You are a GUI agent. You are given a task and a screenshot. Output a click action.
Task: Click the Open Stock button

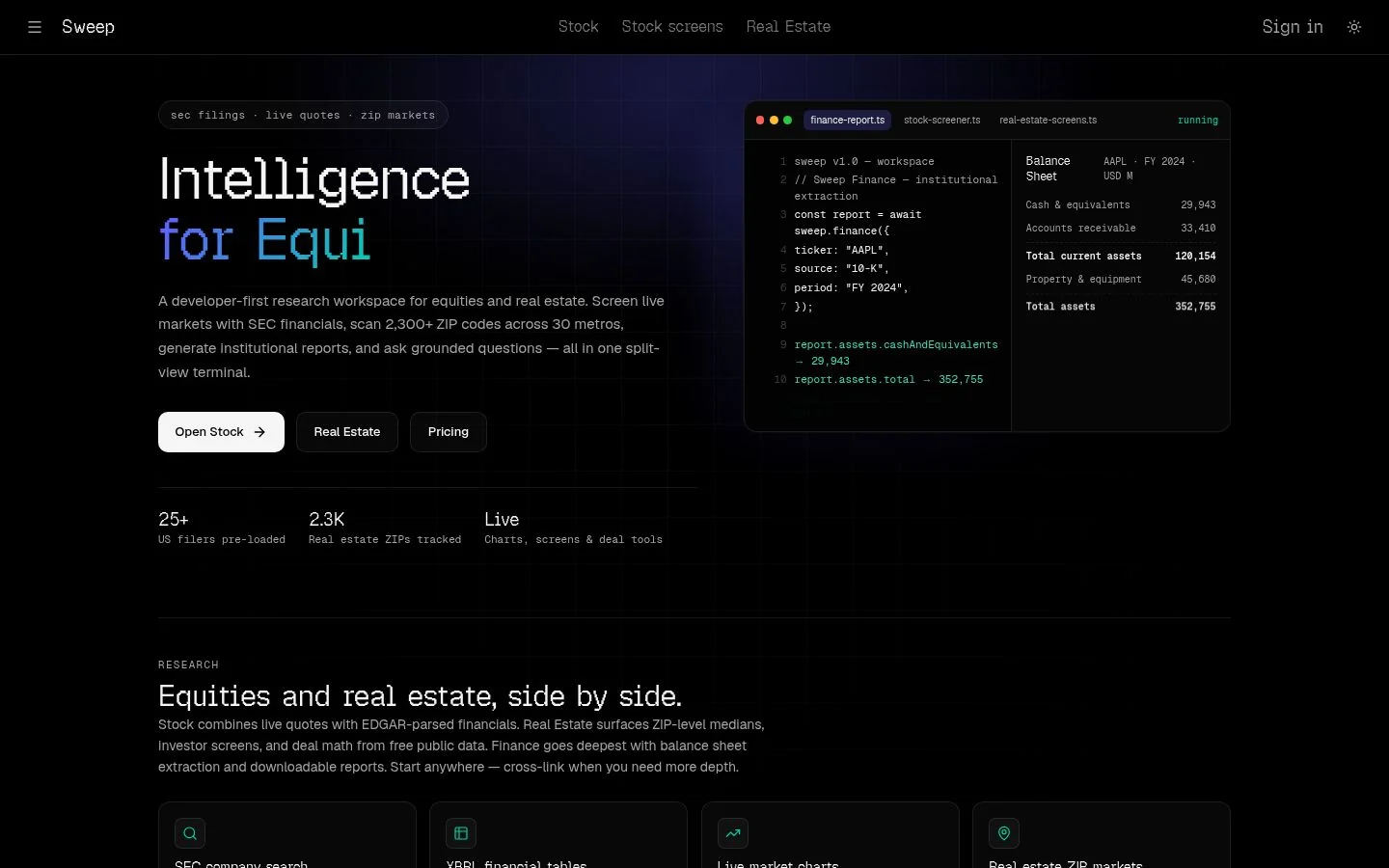coord(221,432)
